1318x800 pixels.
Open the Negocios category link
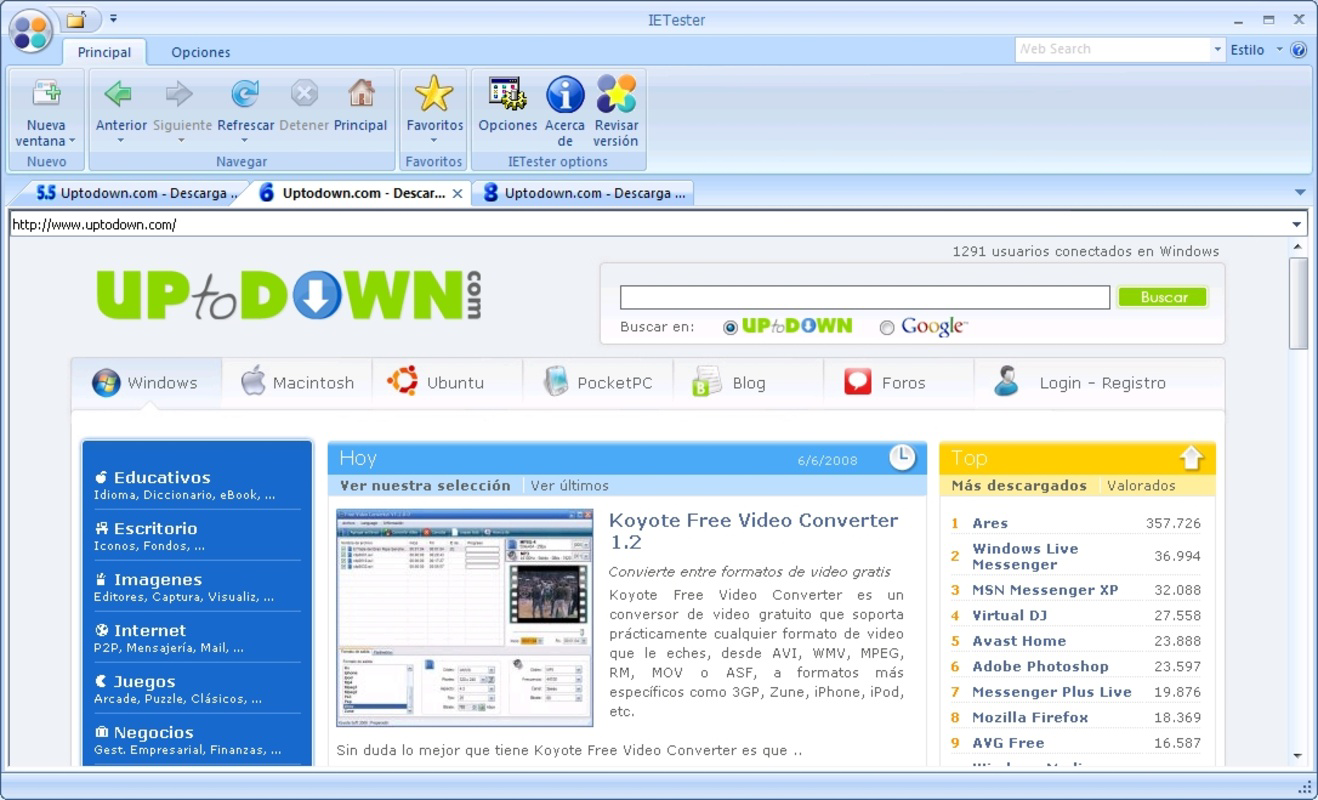pos(153,733)
